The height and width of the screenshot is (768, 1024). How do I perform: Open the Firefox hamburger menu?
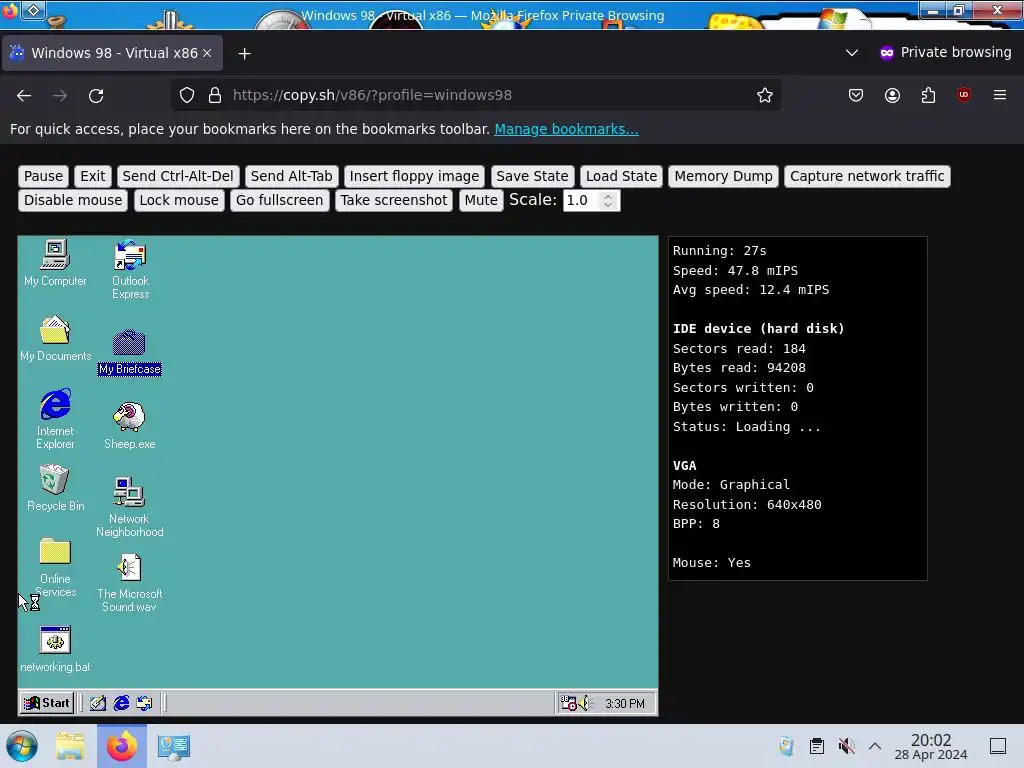point(1000,95)
